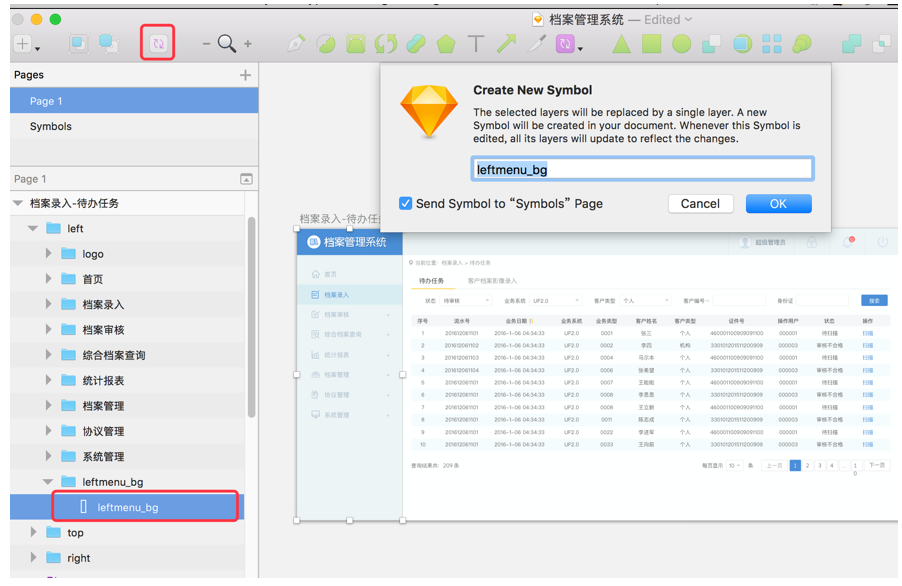Click the Cancel button in dialog

click(700, 204)
